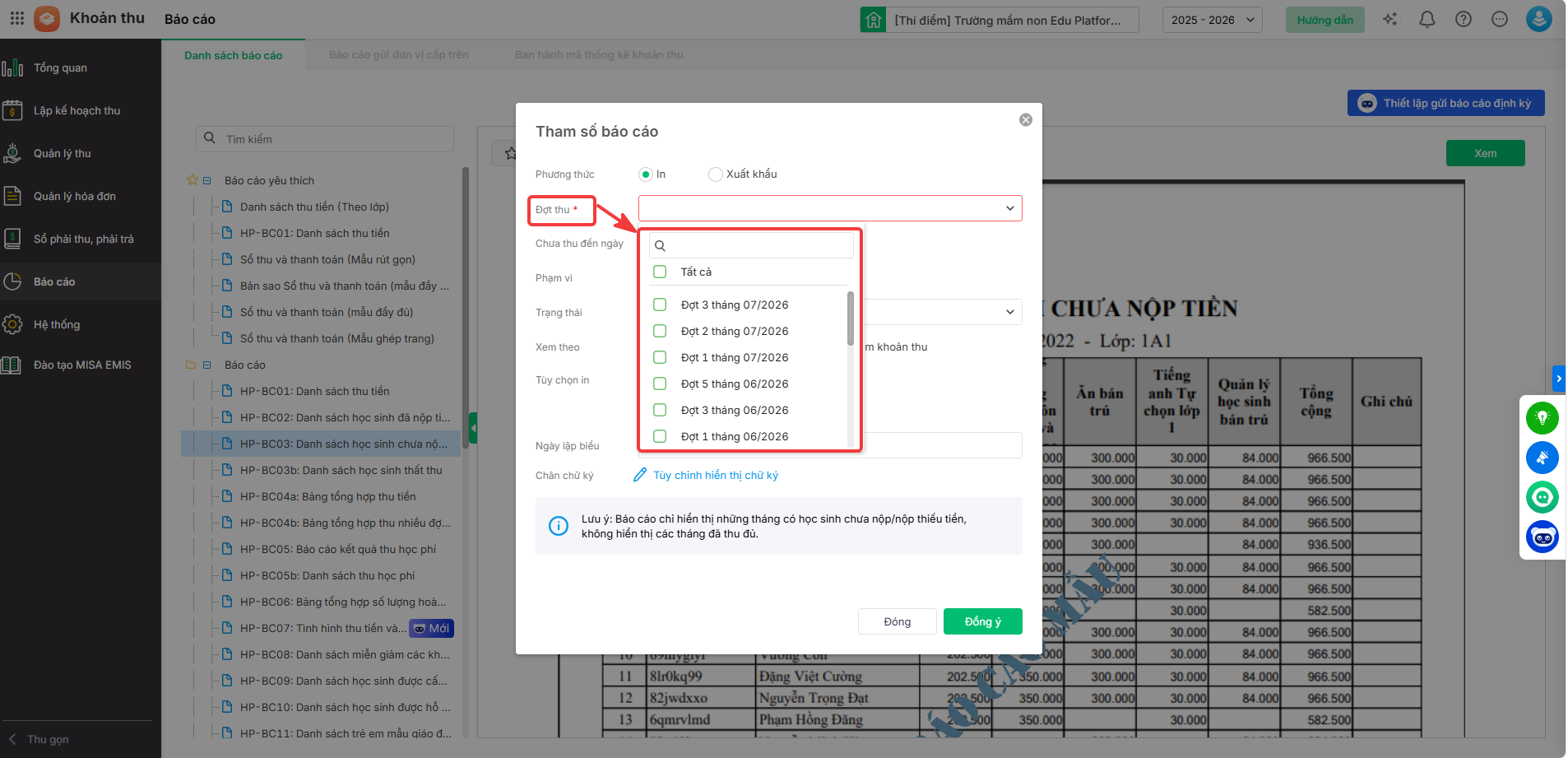
Task: Switch to Ban hành mã thống kê khoản thu tab
Action: (x=599, y=55)
